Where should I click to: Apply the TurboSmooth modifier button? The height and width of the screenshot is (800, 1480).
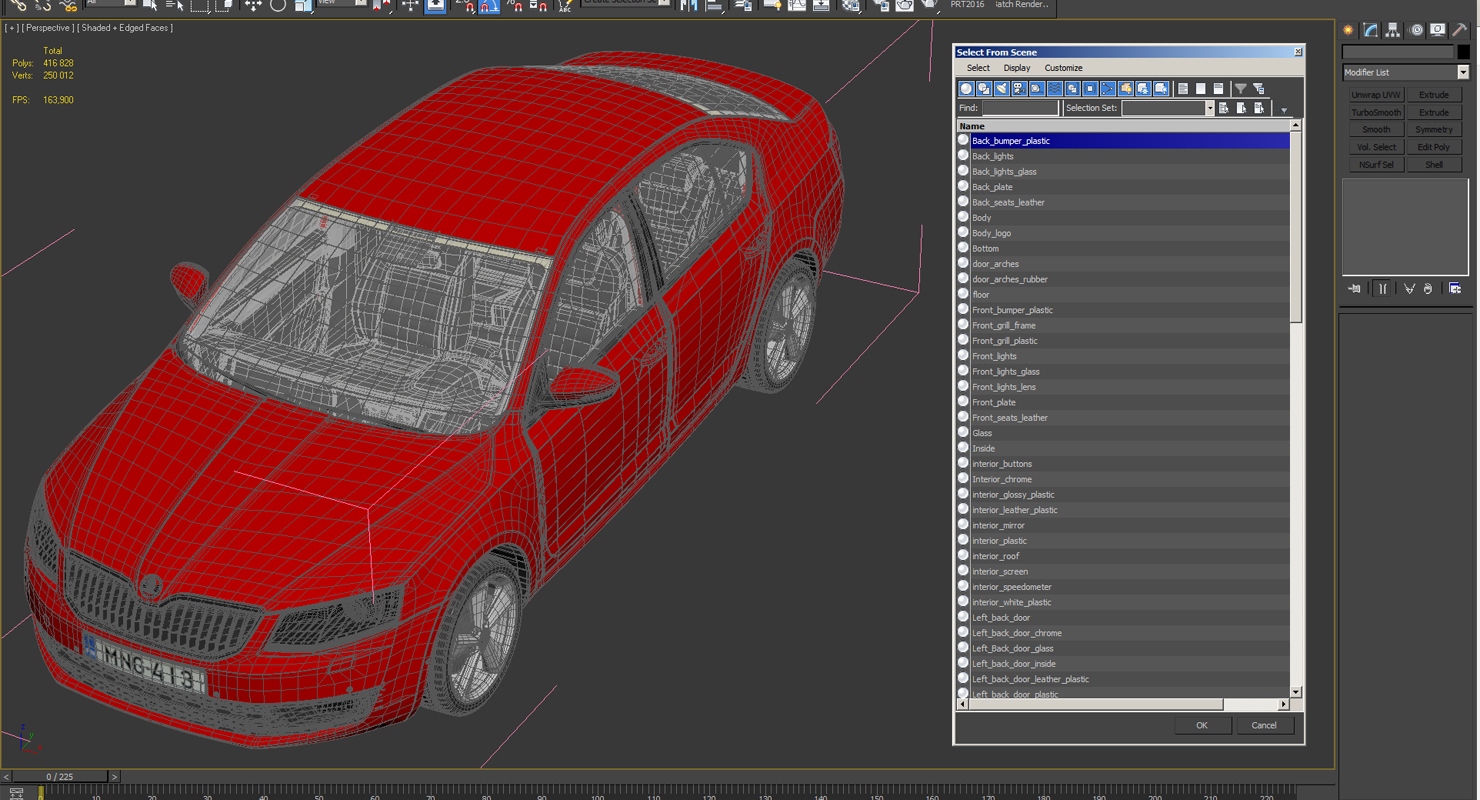[x=1376, y=113]
